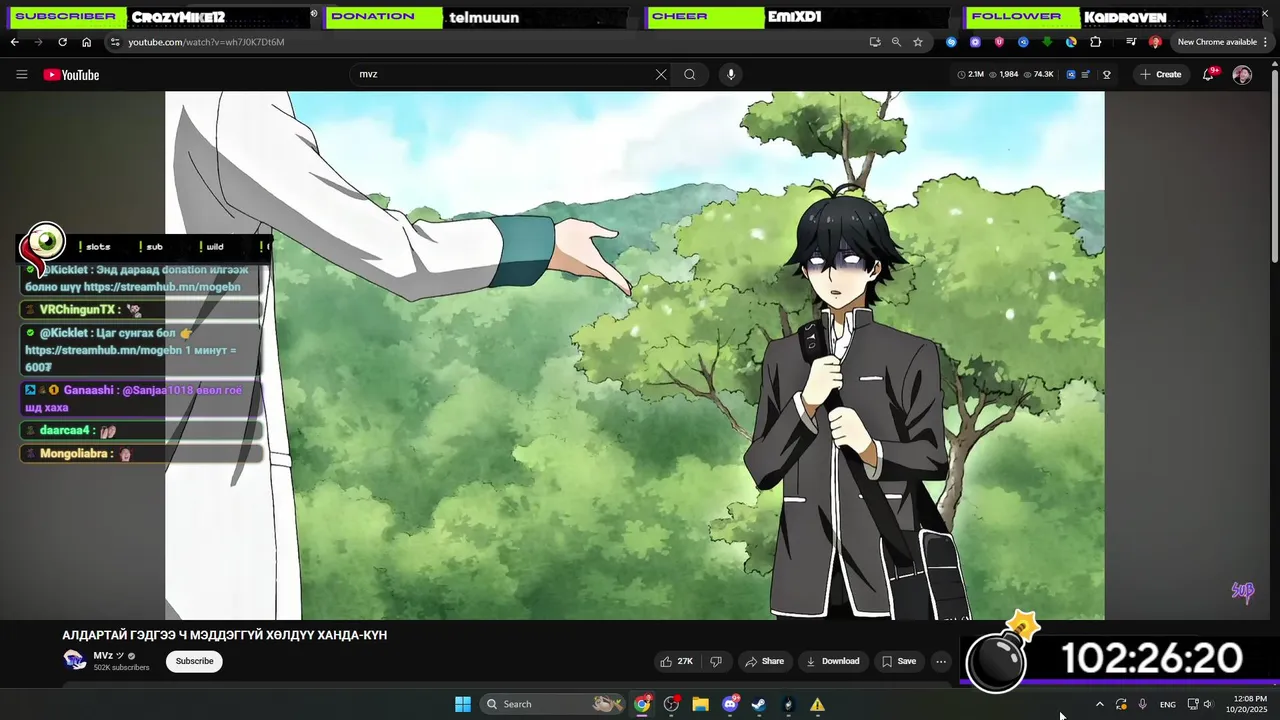Screen dimensions: 1280x720
Task: Open the Extensions puzzle piece menu
Action: 1096,42
